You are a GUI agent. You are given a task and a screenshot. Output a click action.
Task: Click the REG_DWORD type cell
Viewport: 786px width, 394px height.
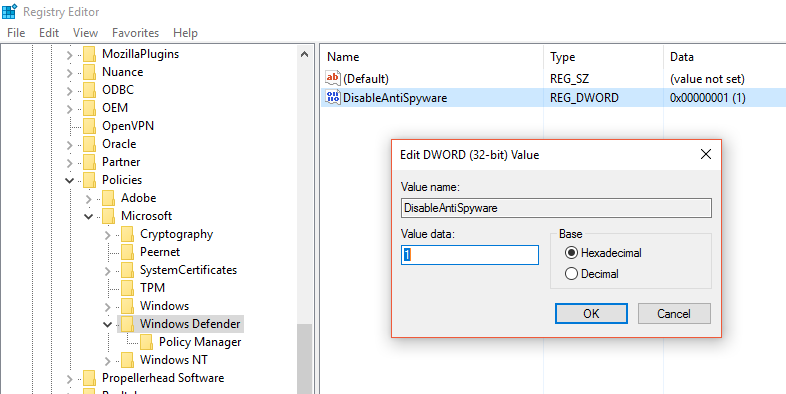tap(584, 98)
